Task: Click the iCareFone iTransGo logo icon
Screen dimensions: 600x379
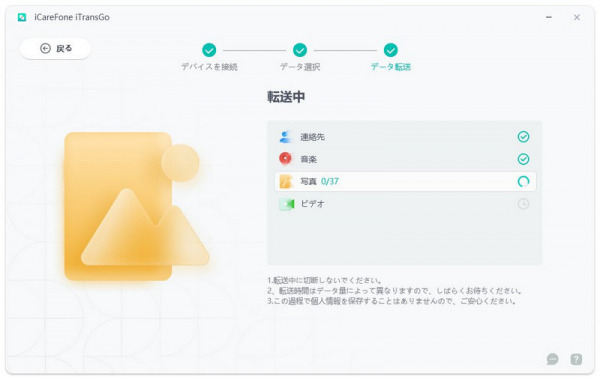Action: pyautogui.click(x=22, y=17)
